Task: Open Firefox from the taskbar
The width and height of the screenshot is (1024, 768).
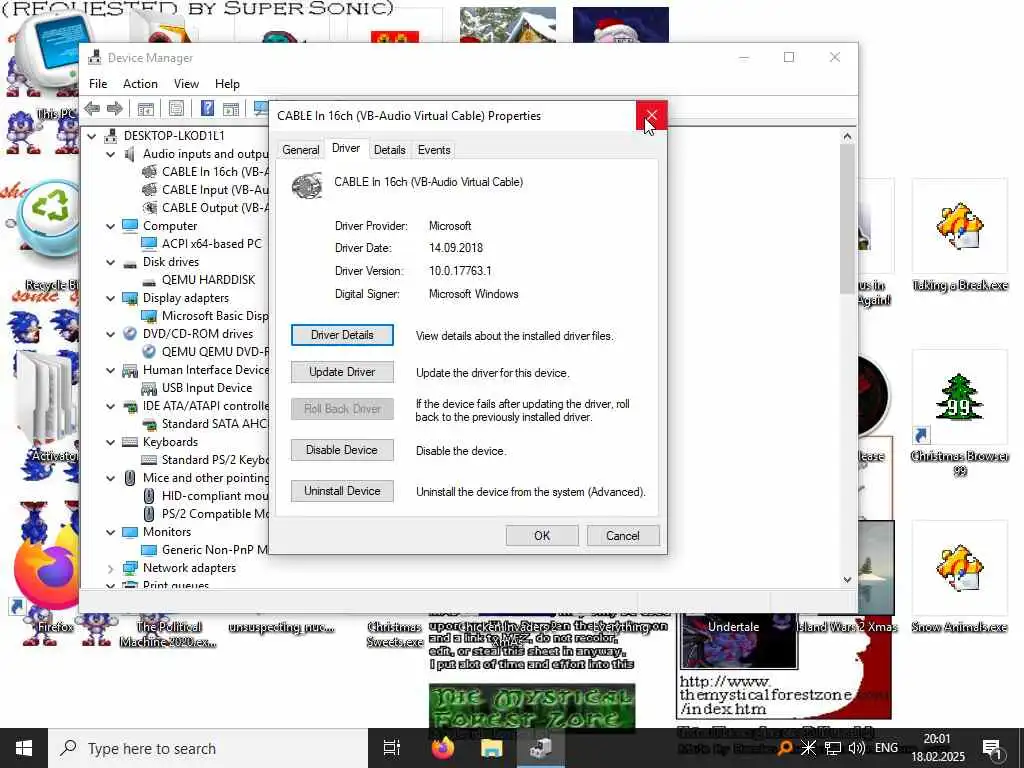Action: [x=443, y=748]
